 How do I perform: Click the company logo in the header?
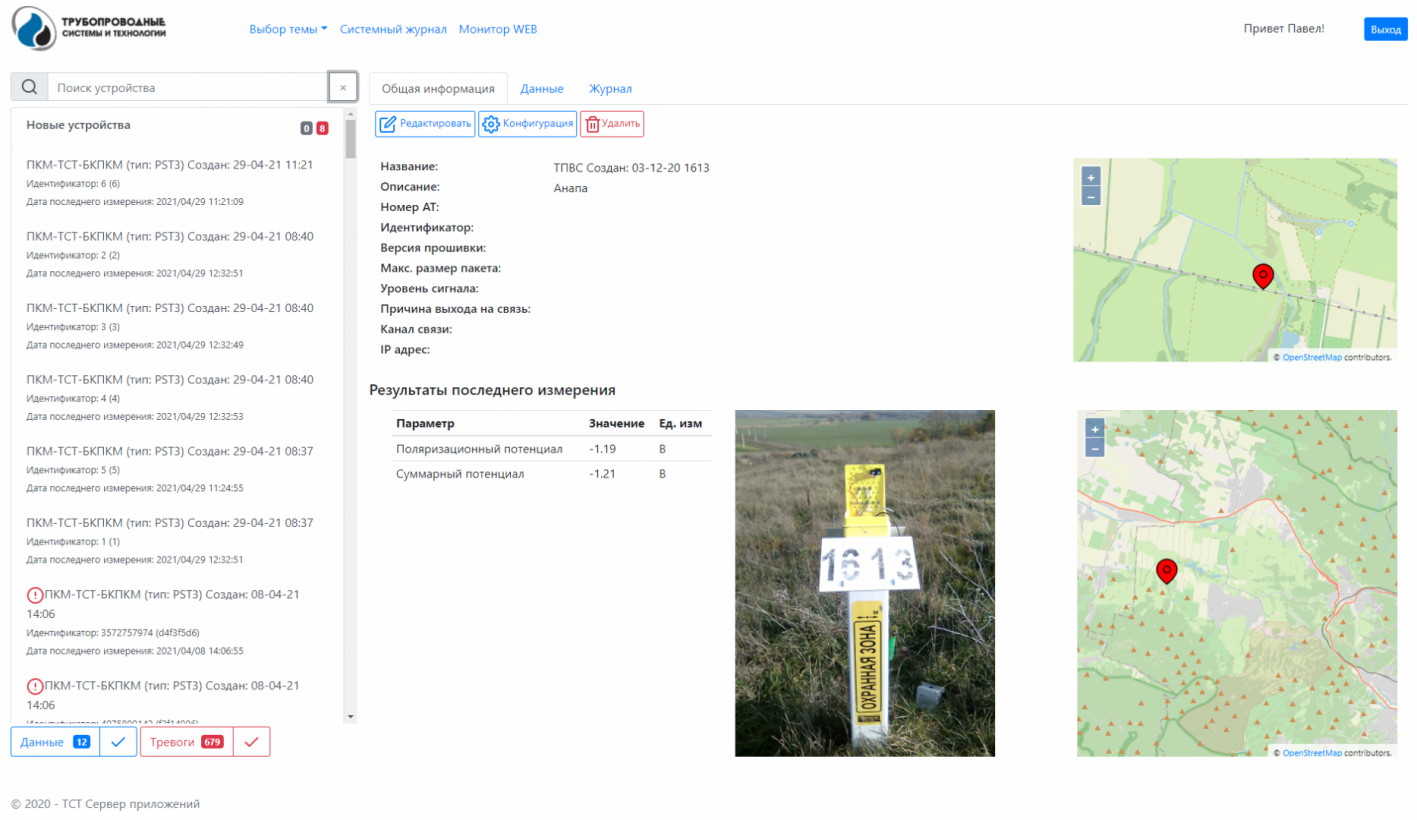tap(90, 29)
